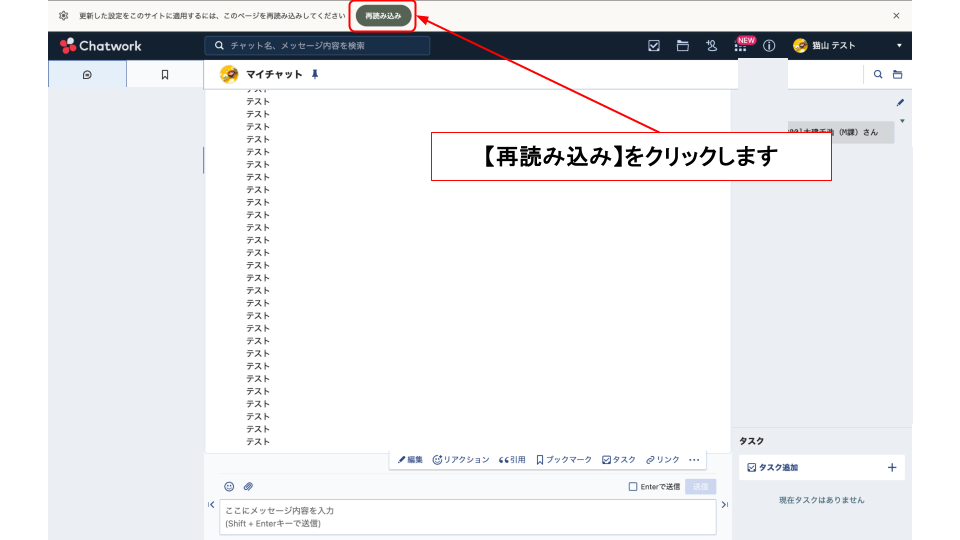
Task: Switch to the chat bubble list tab
Action: 87,75
